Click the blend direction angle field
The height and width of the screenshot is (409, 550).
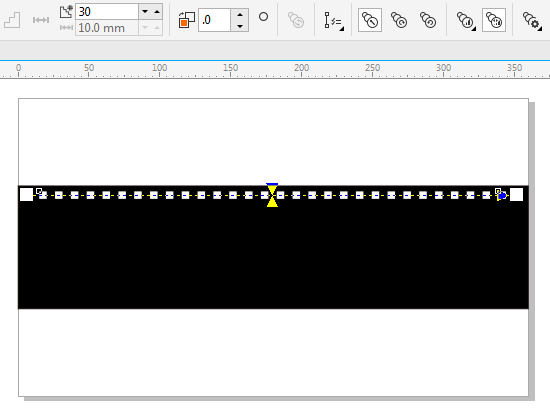tap(214, 20)
